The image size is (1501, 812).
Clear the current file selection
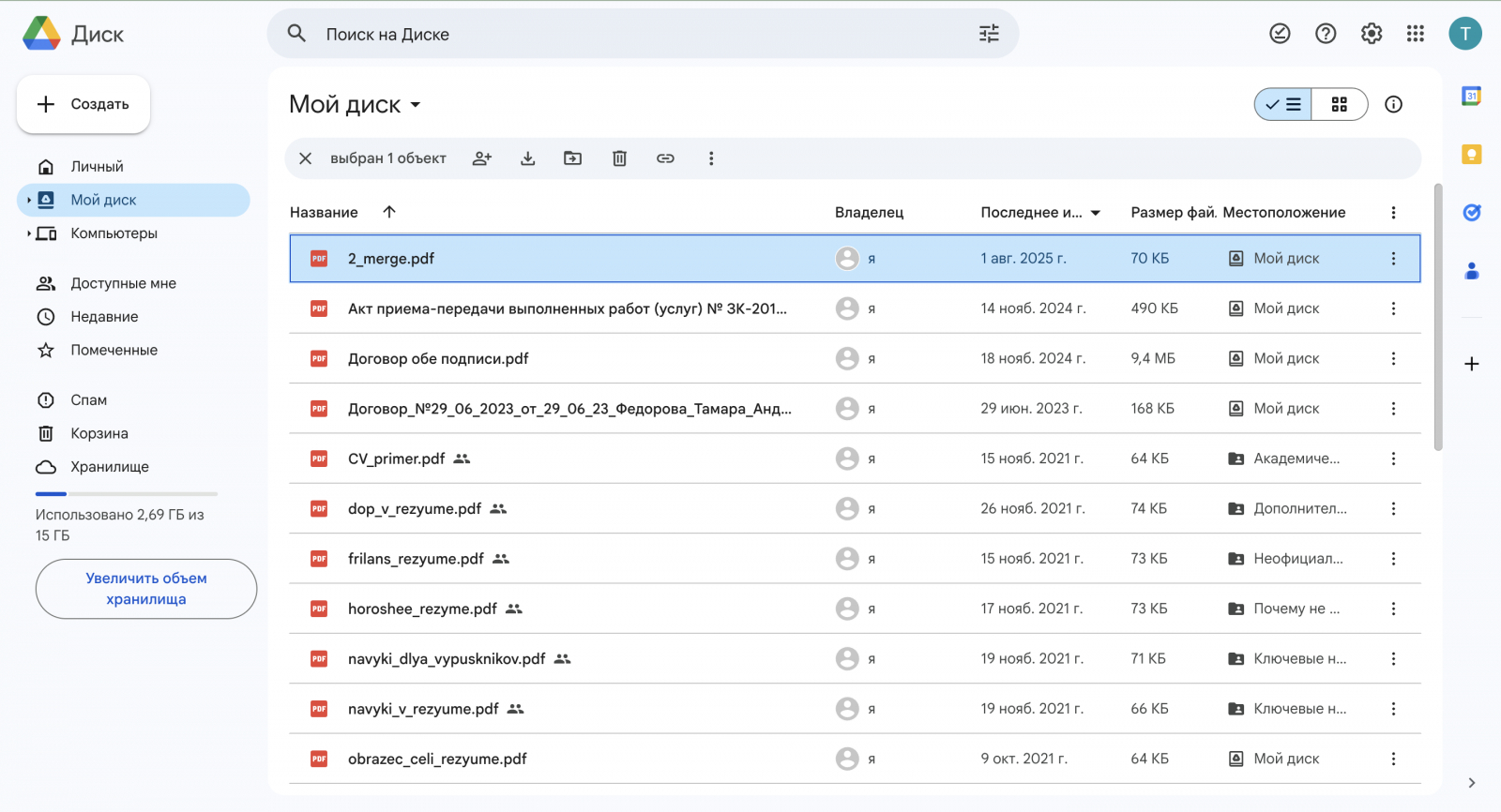click(305, 158)
